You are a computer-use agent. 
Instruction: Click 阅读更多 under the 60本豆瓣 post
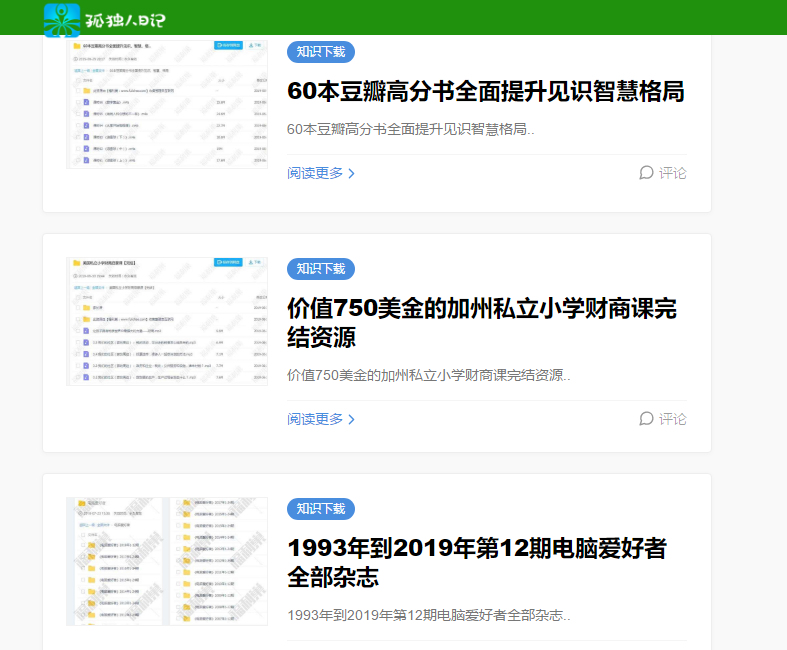(x=315, y=173)
